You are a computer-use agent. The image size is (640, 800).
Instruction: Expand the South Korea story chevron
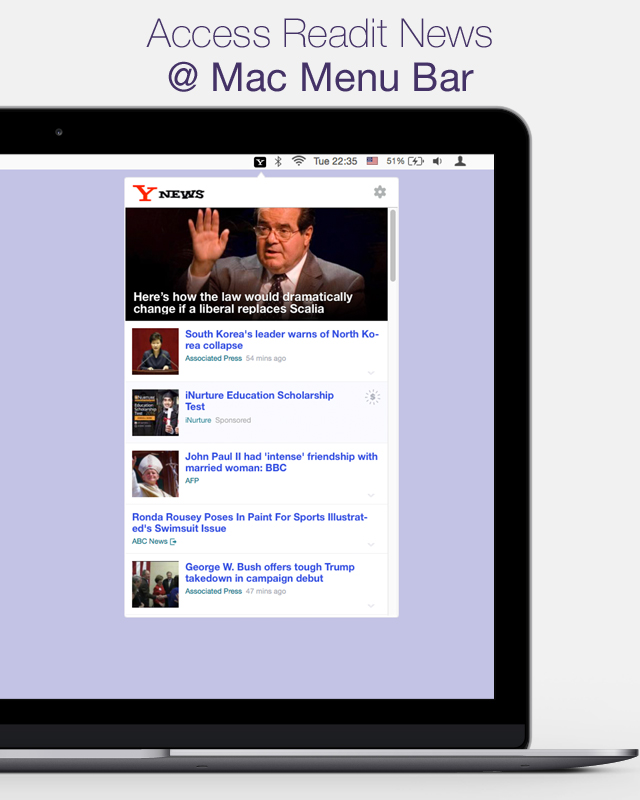371,372
